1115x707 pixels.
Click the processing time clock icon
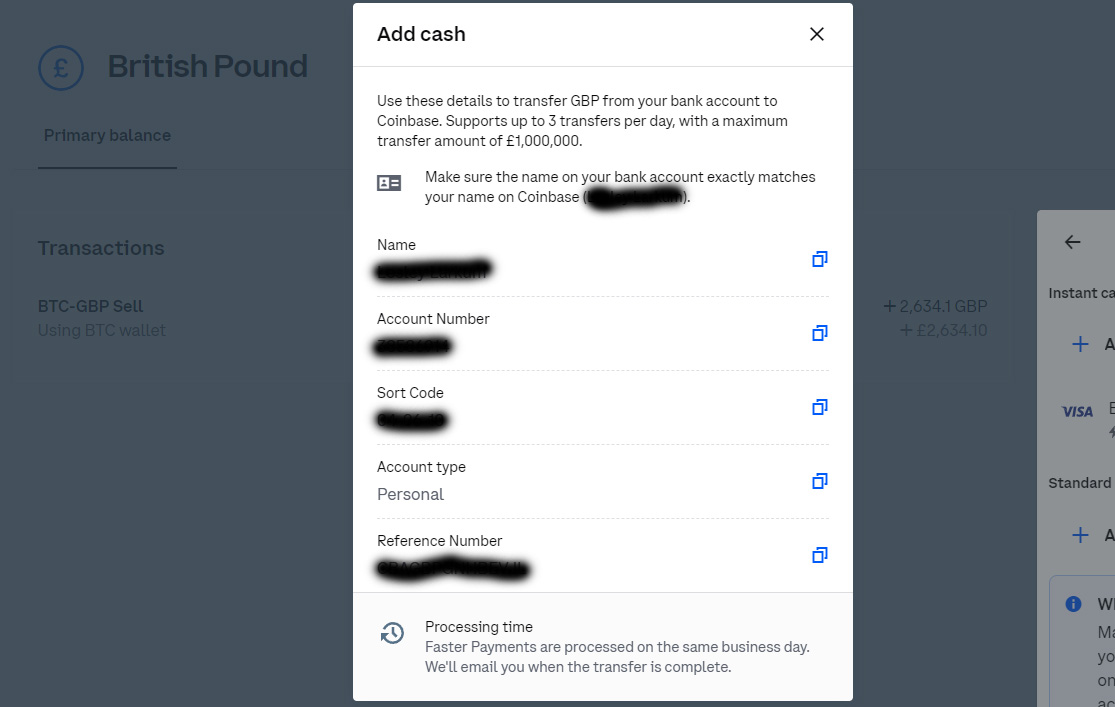coord(392,632)
